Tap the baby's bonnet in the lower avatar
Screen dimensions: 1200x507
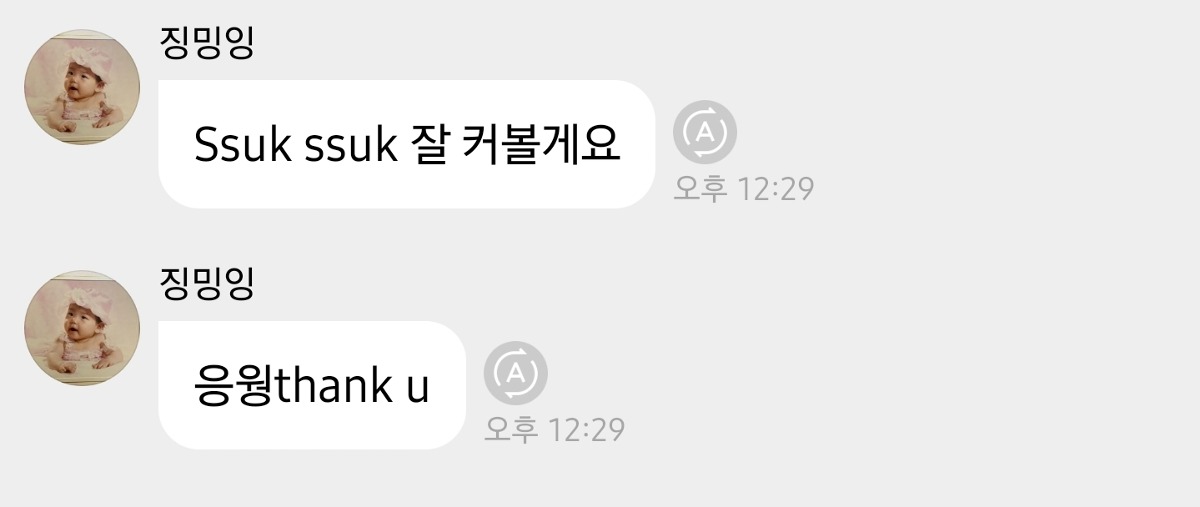[x=78, y=297]
